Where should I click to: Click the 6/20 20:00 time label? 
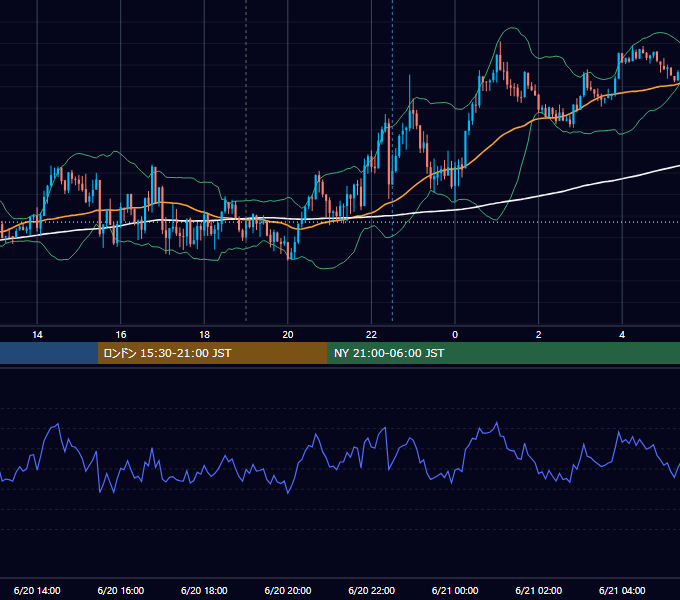coord(288,590)
